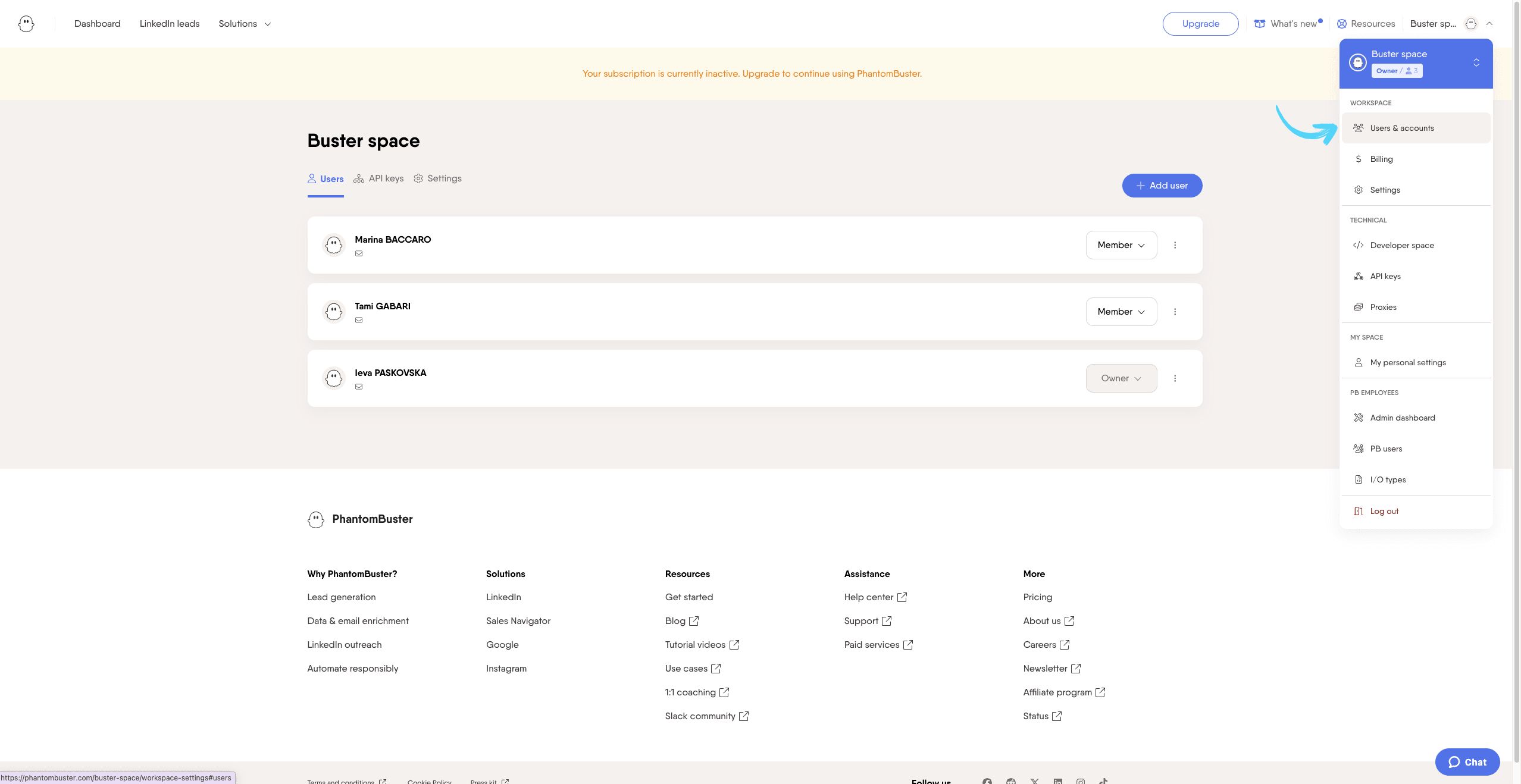The image size is (1521, 784).
Task: Open Developer space
Action: [1416, 245]
